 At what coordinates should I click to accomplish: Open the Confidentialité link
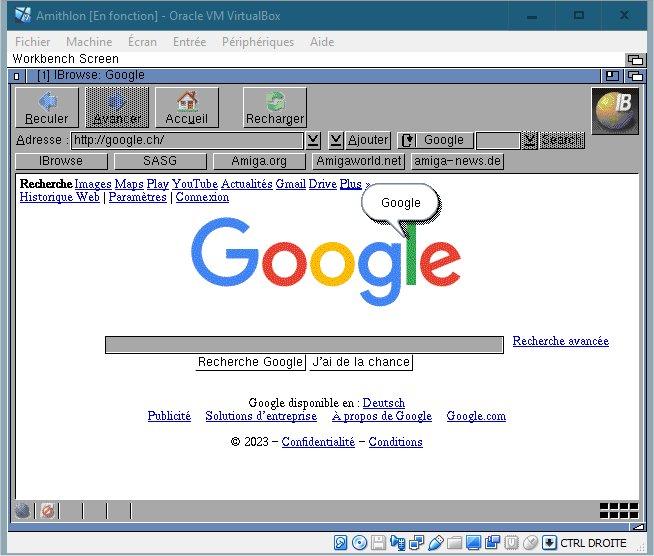(318, 442)
